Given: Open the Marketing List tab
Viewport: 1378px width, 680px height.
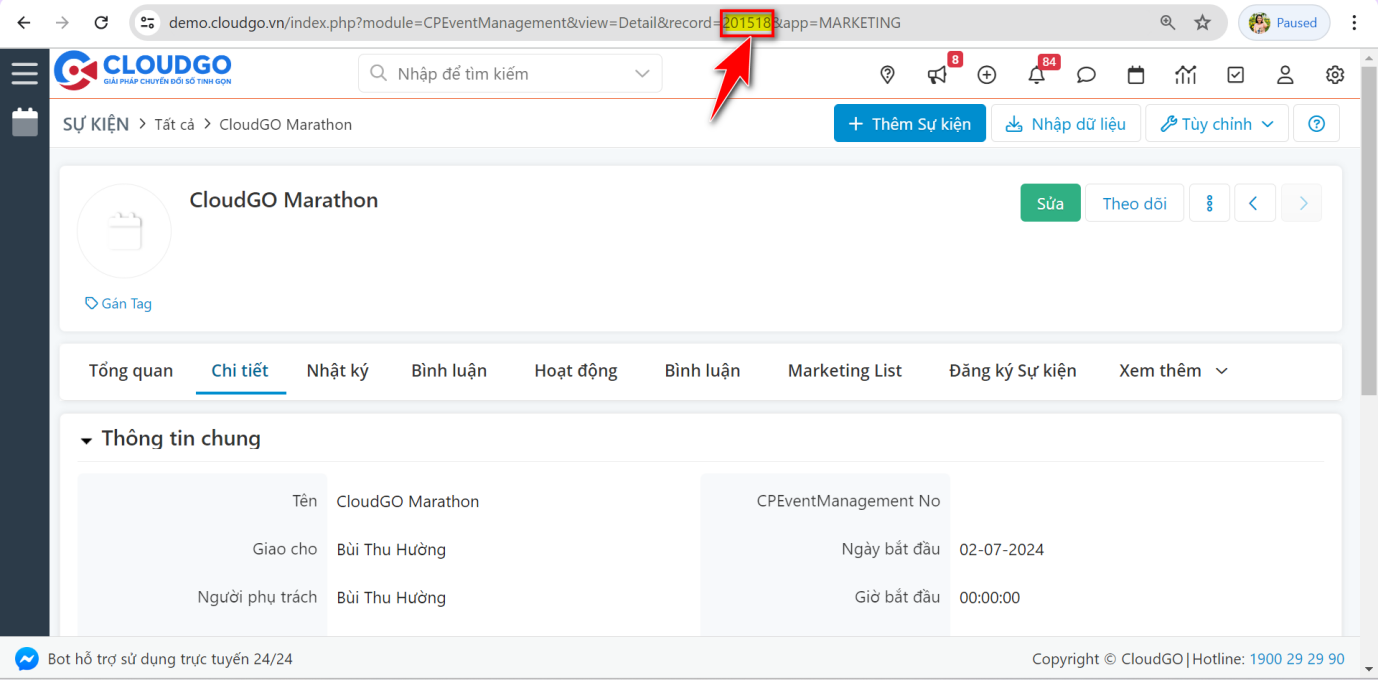Looking at the screenshot, I should click(844, 371).
